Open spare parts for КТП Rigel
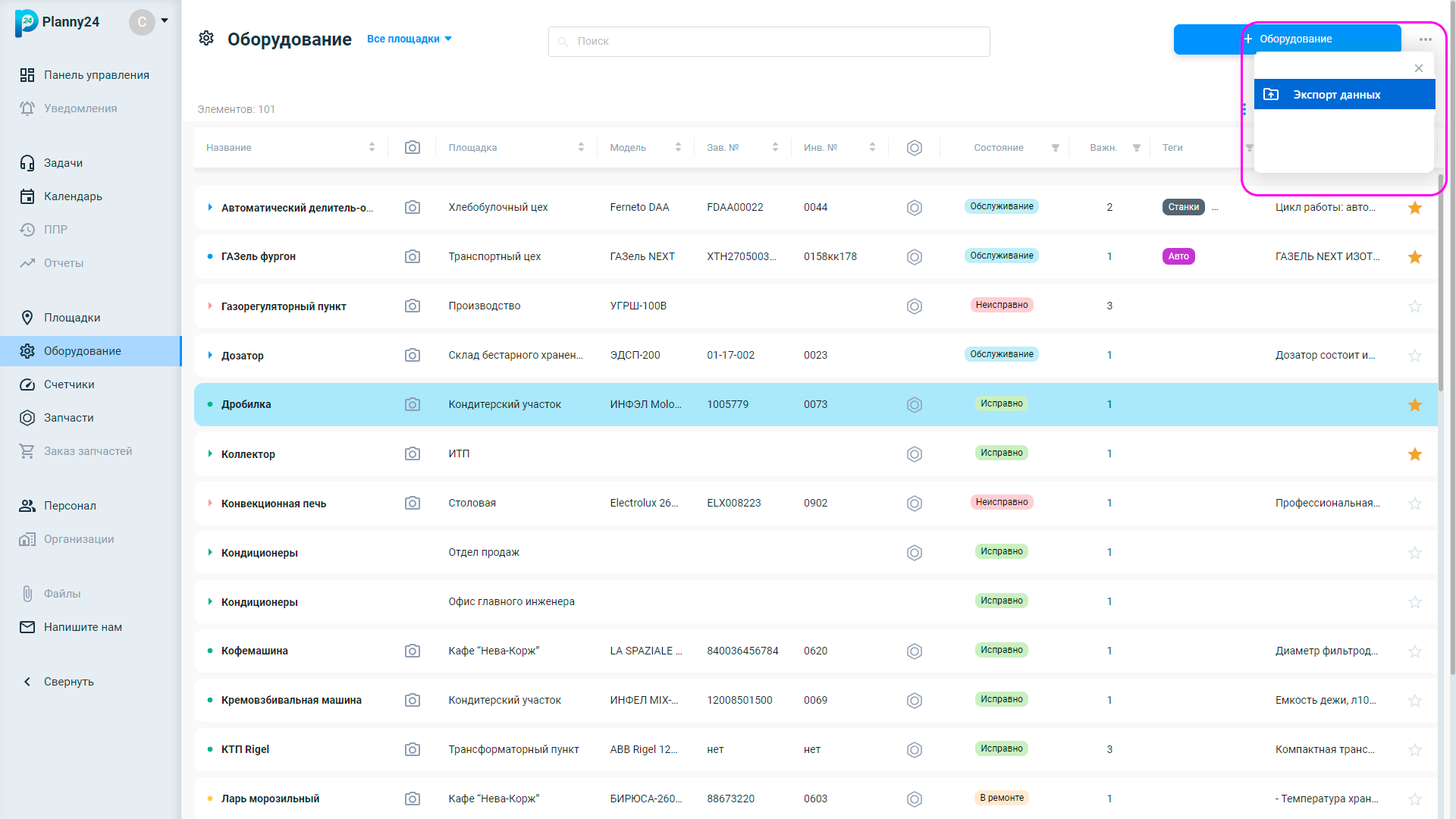This screenshot has height=819, width=1456. point(915,750)
